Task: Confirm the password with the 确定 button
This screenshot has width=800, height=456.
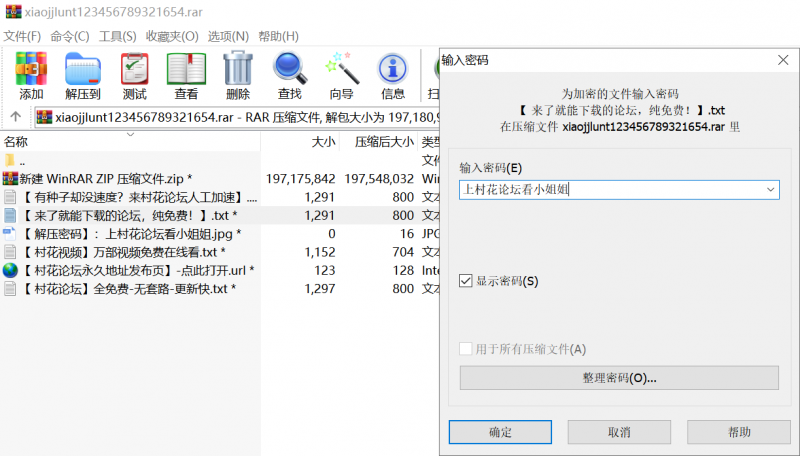Action: [500, 432]
